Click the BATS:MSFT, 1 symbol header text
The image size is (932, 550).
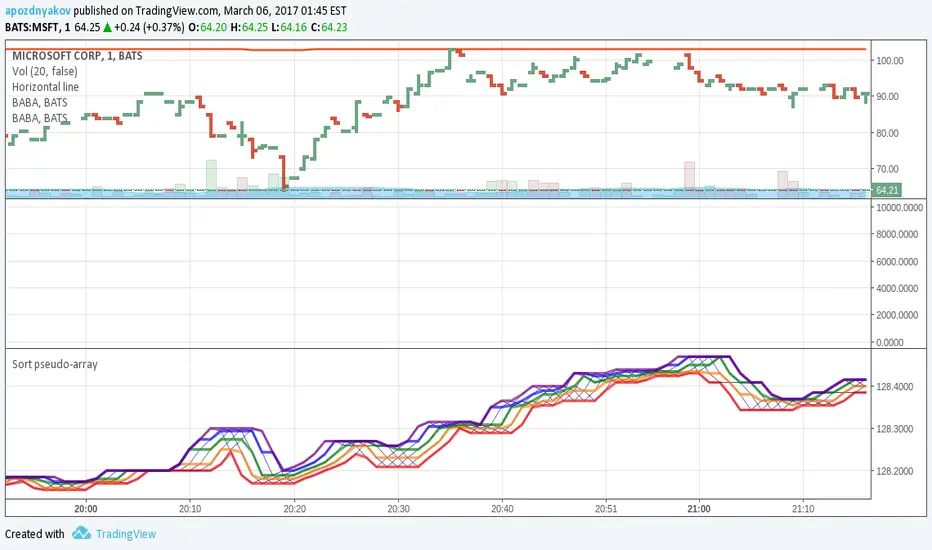click(37, 27)
